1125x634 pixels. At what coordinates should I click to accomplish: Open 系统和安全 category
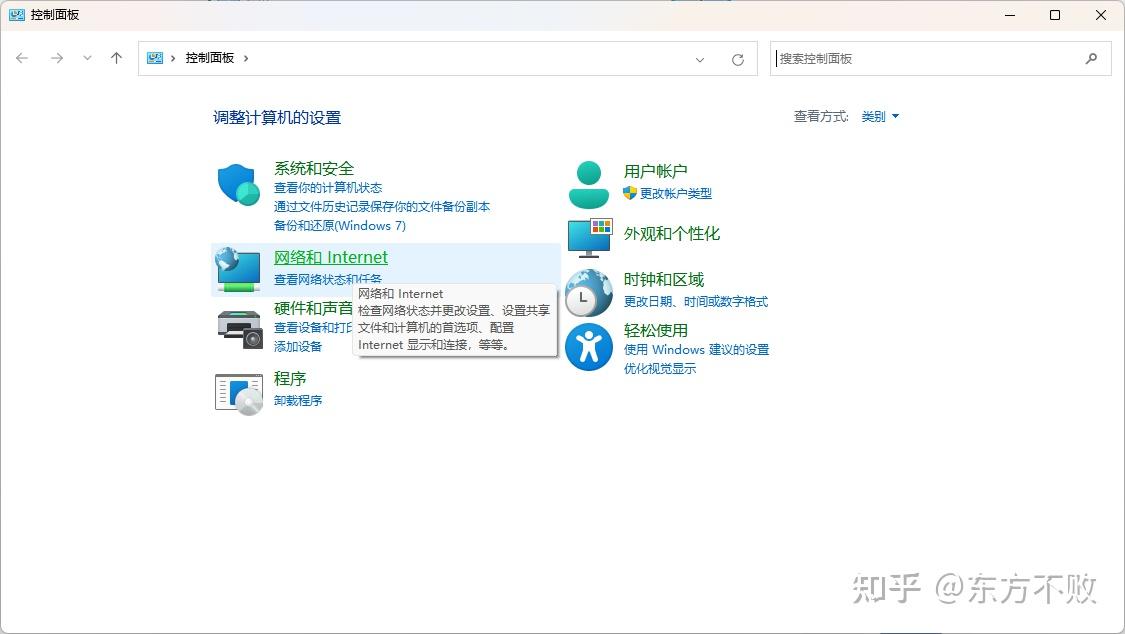[314, 169]
